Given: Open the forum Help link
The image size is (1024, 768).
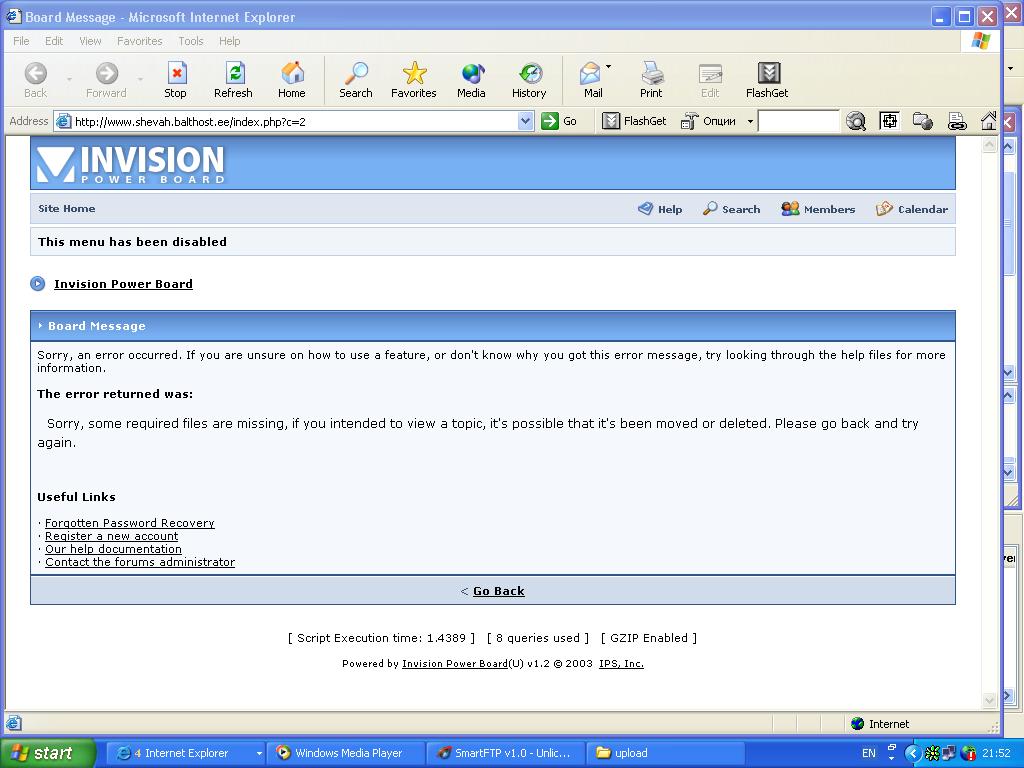Looking at the screenshot, I should click(660, 209).
